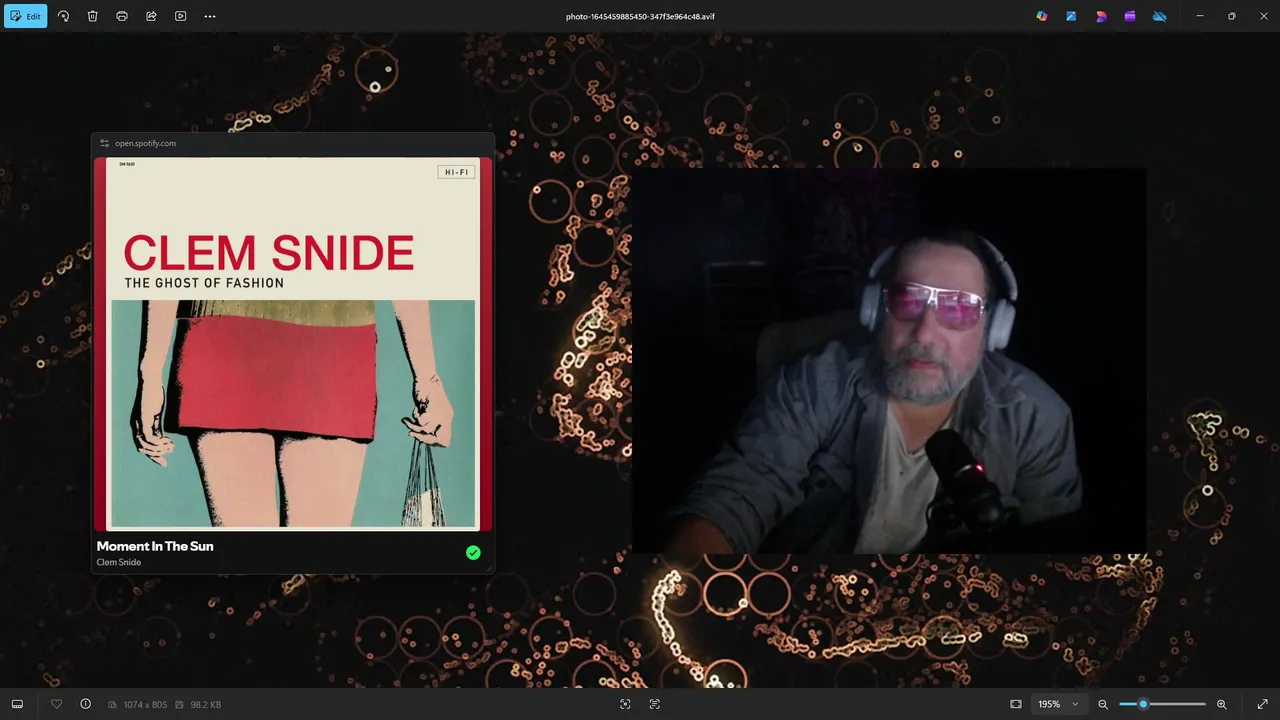The height and width of the screenshot is (720, 1280).
Task: Print the current photo
Action: coord(122,16)
